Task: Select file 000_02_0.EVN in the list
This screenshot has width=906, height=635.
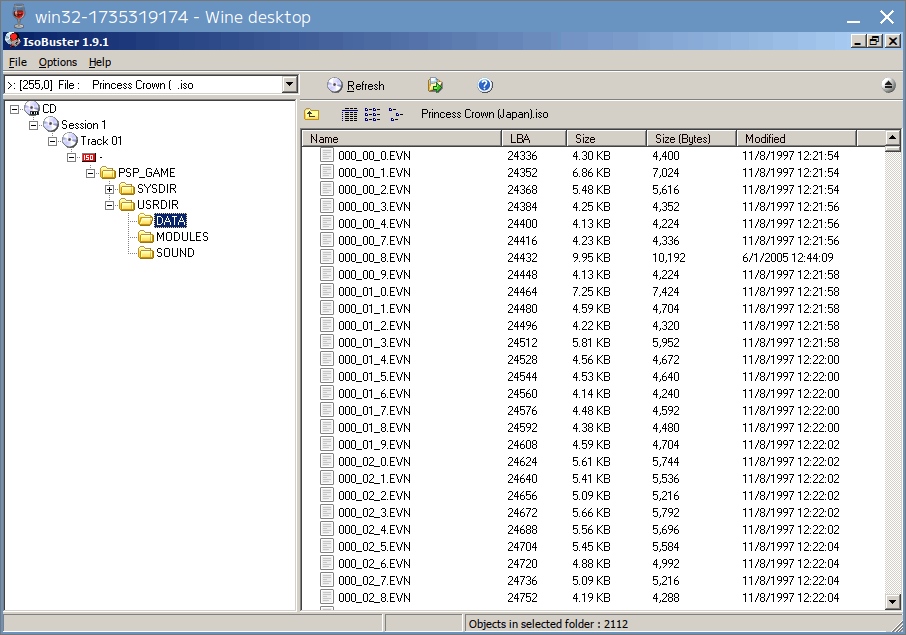Action: (374, 462)
